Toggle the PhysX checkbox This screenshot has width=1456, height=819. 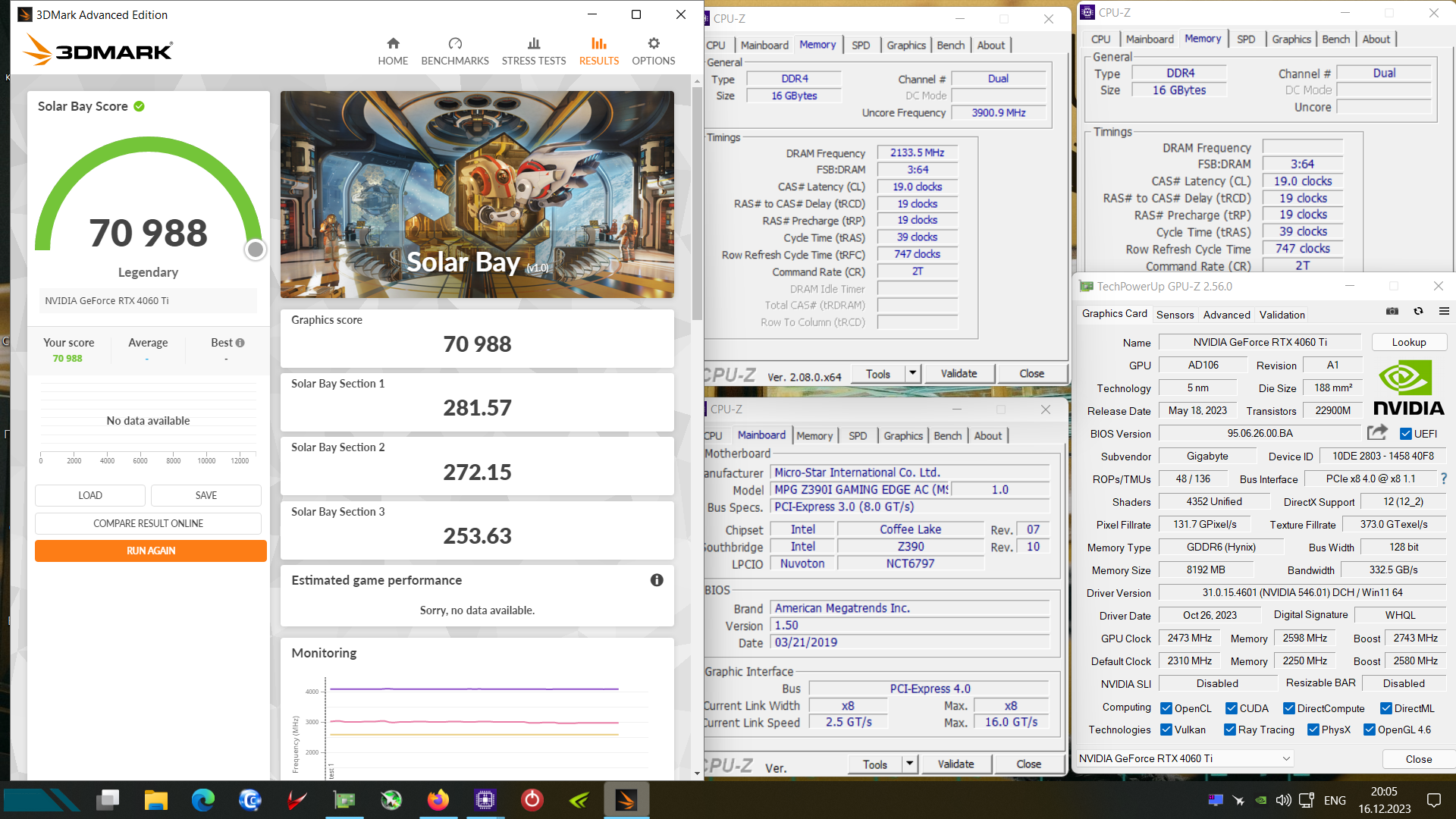[x=1313, y=730]
